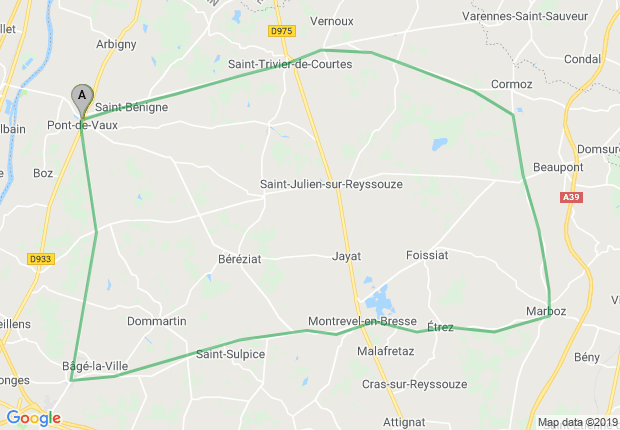Click the blue lake near Montrevel-en-Bresse

point(380,299)
